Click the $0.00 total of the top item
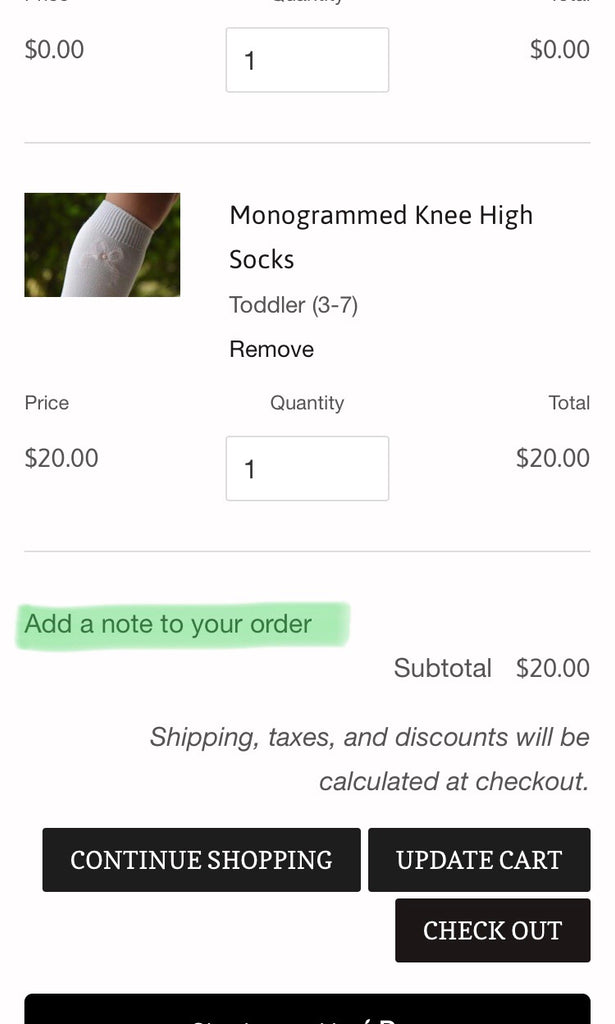This screenshot has height=1024, width=615. [559, 50]
